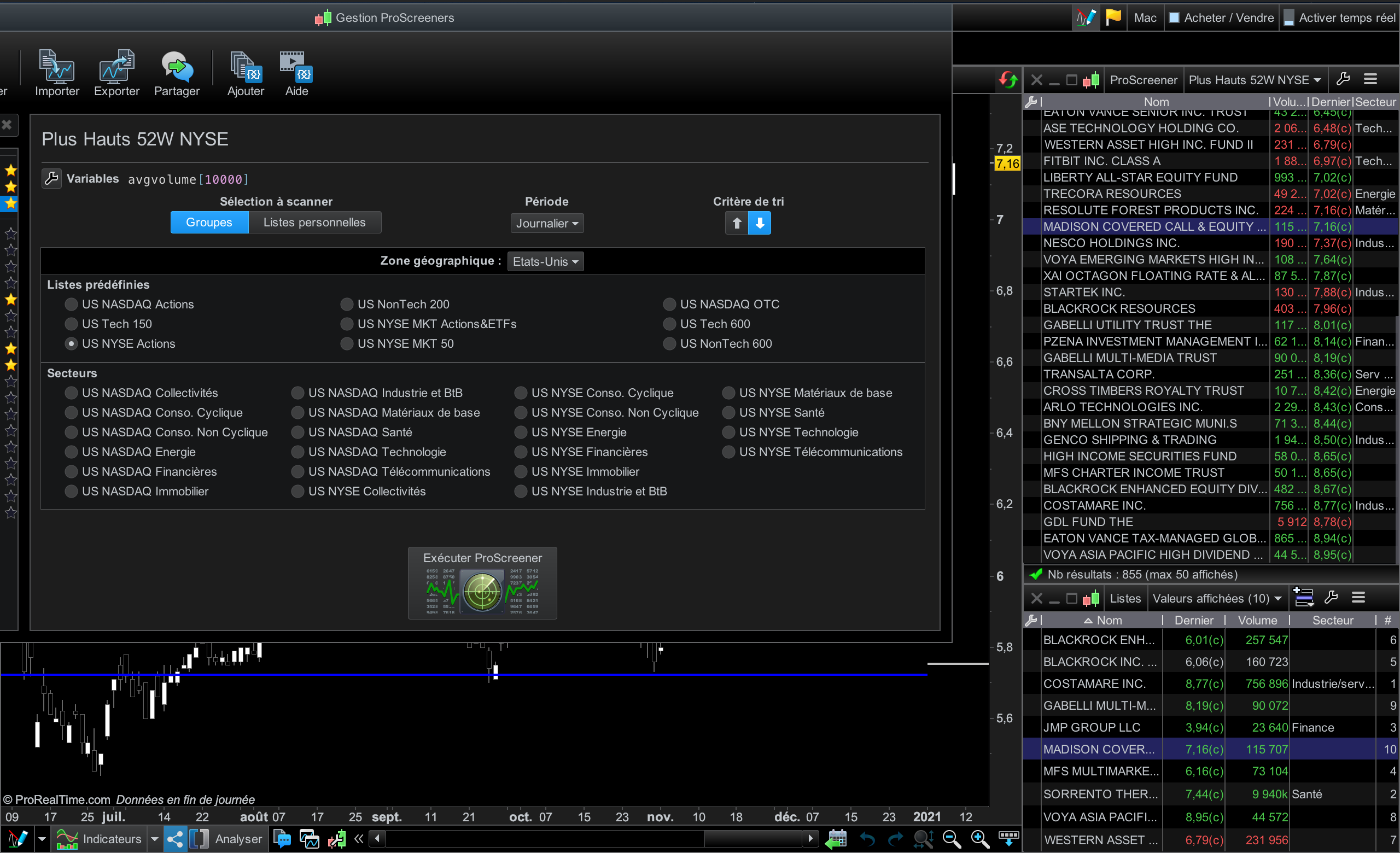Toggle Acheter / Vendre checkbox

point(1174,17)
